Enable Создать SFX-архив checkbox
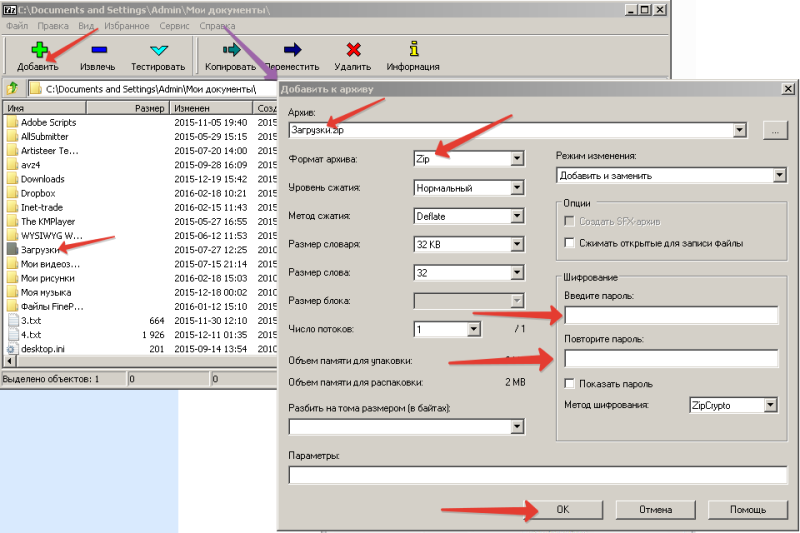Screen dimensions: 800x533 tap(570, 221)
